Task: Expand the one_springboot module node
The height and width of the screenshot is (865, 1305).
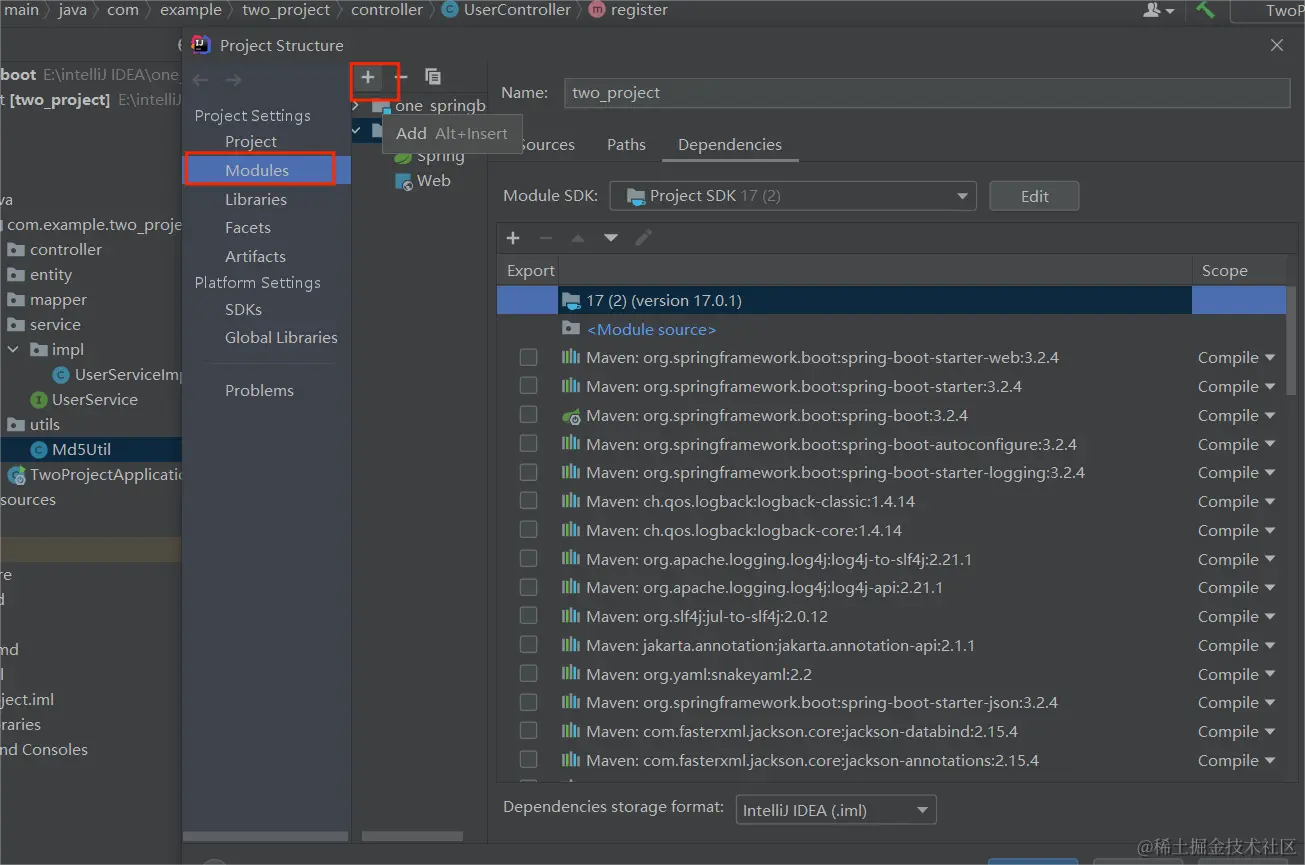Action: pos(356,105)
